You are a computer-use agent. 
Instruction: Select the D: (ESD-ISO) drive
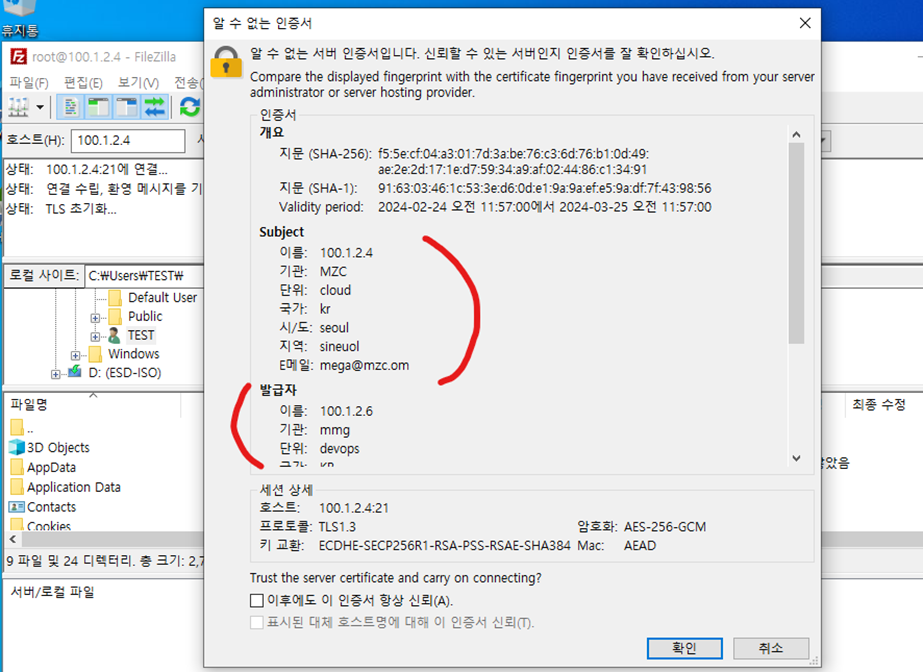(125, 373)
